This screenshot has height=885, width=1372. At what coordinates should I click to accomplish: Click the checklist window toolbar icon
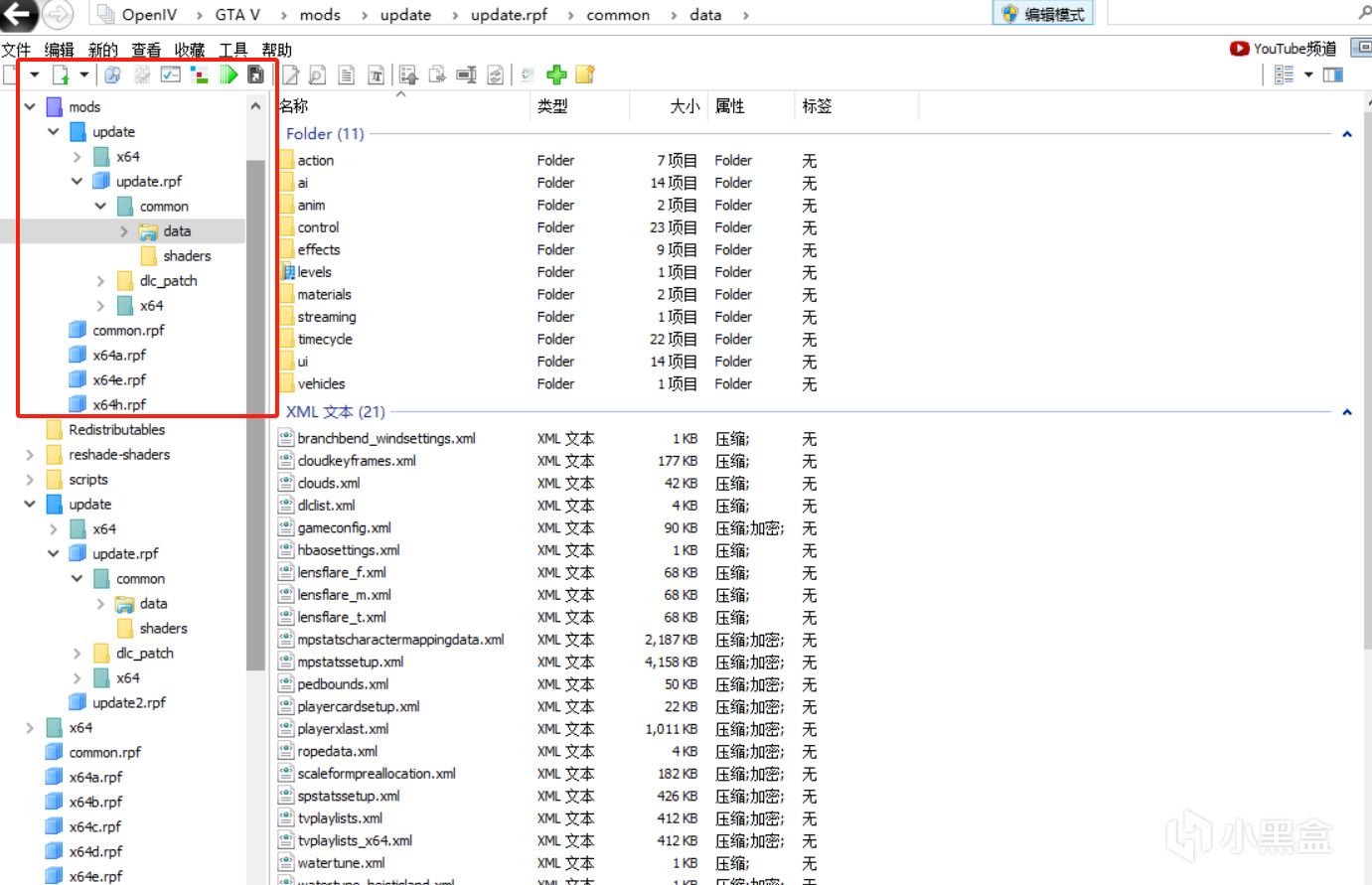pos(171,74)
